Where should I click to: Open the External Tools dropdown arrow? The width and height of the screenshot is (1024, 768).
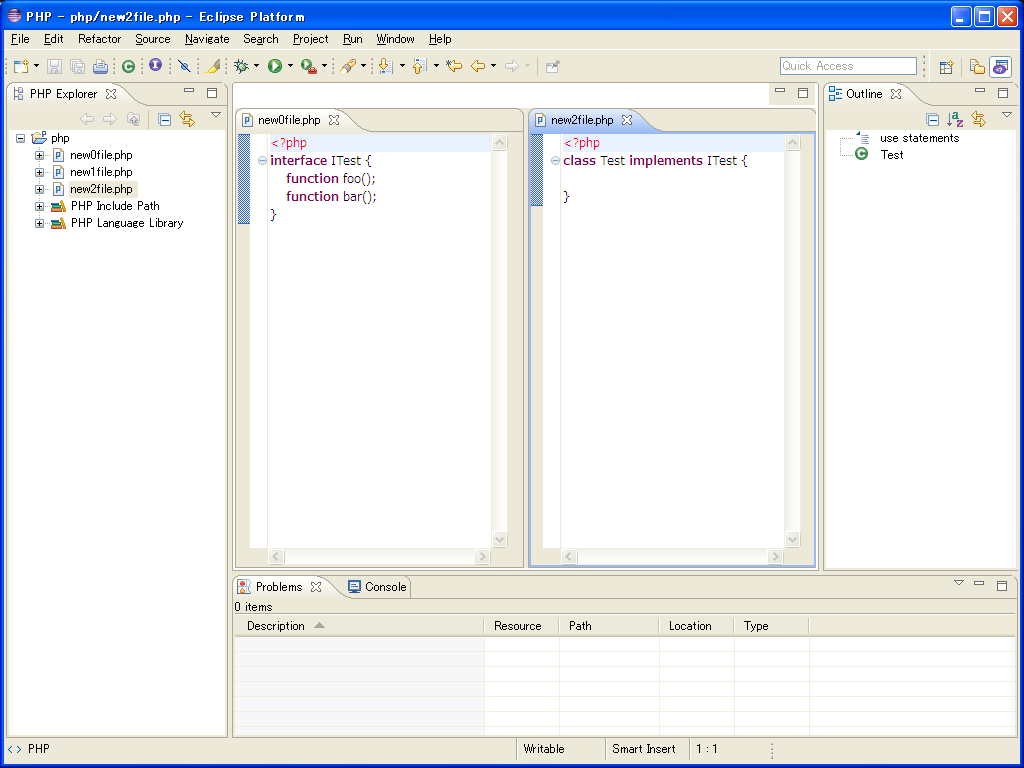[x=324, y=66]
